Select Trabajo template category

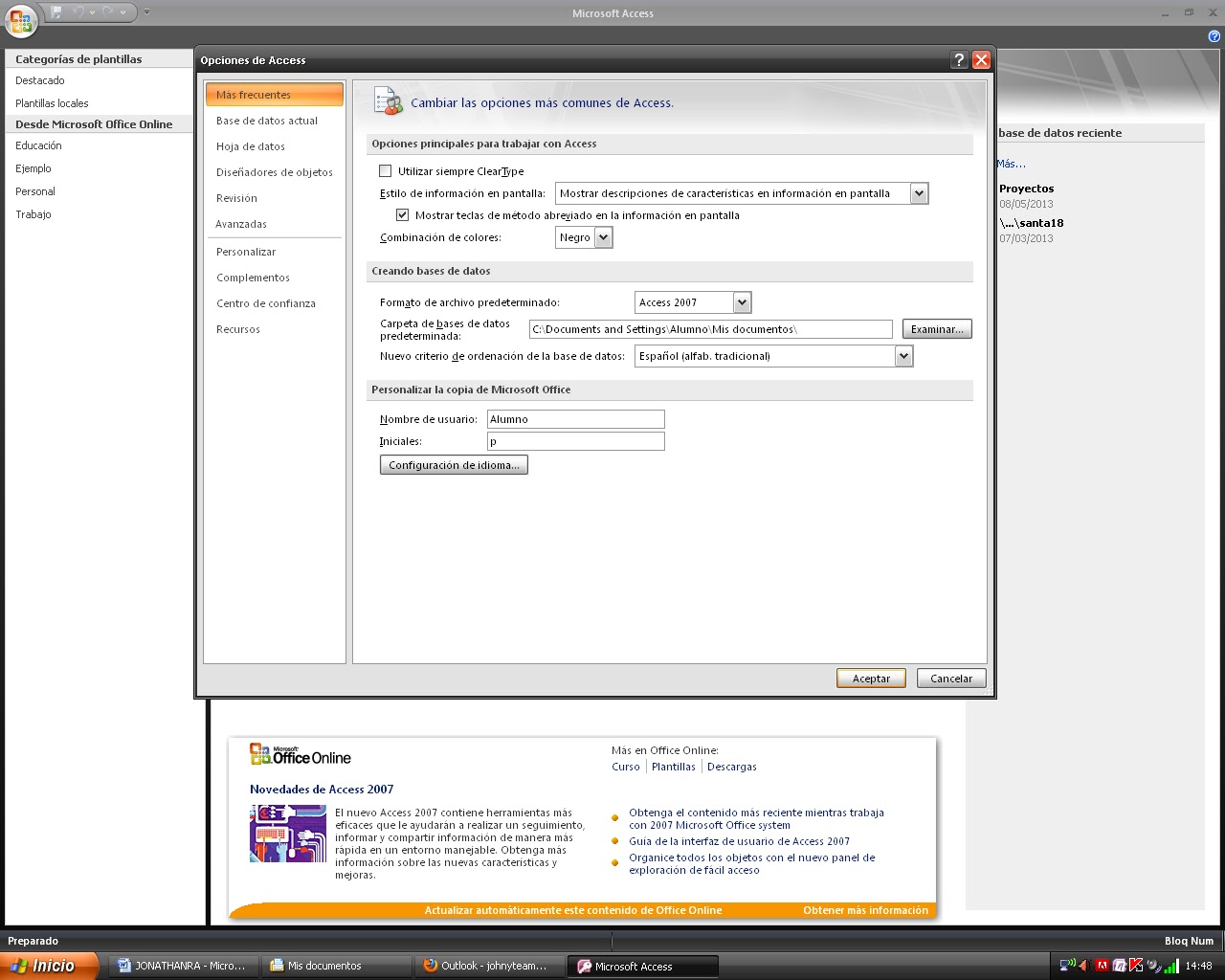click(33, 214)
